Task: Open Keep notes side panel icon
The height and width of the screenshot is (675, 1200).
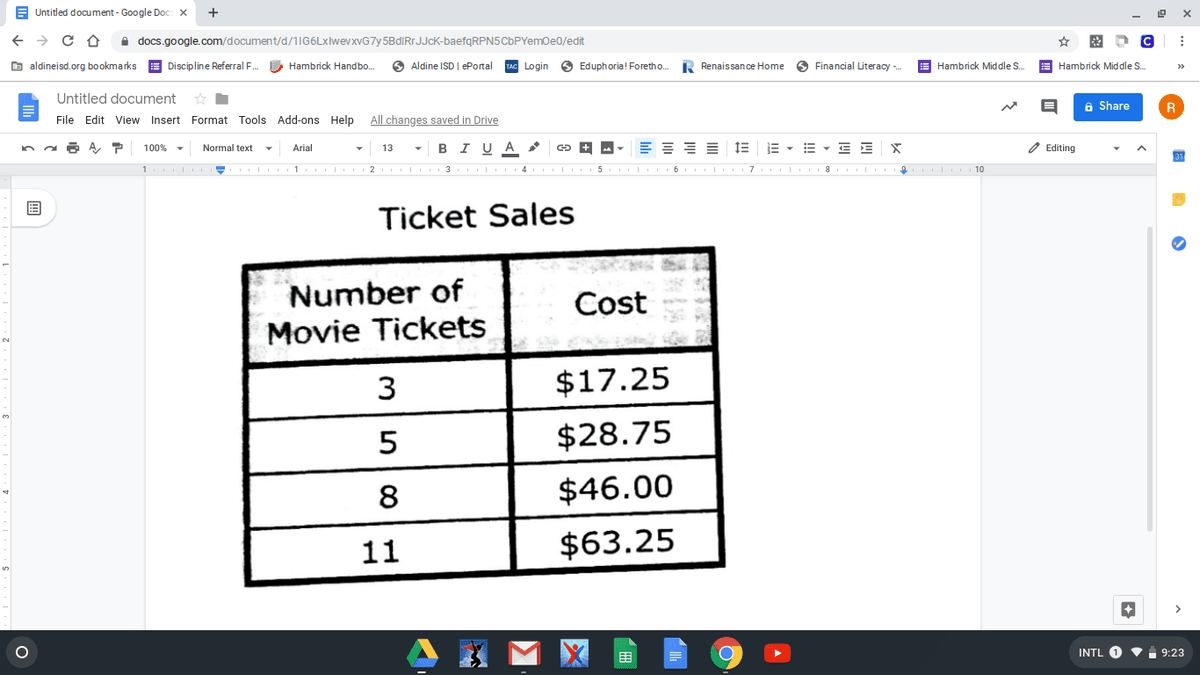Action: tap(1178, 199)
